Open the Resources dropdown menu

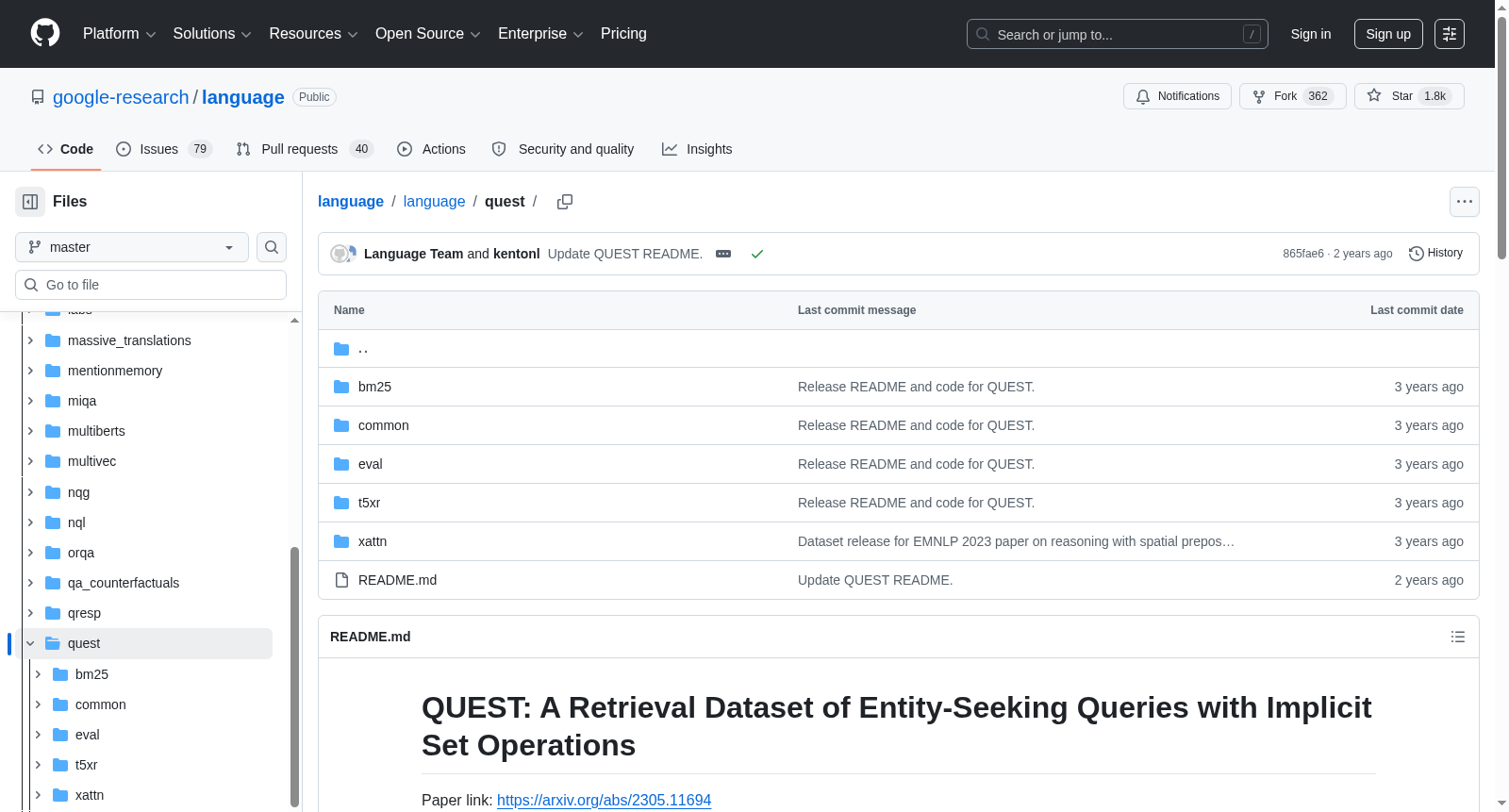pos(313,34)
